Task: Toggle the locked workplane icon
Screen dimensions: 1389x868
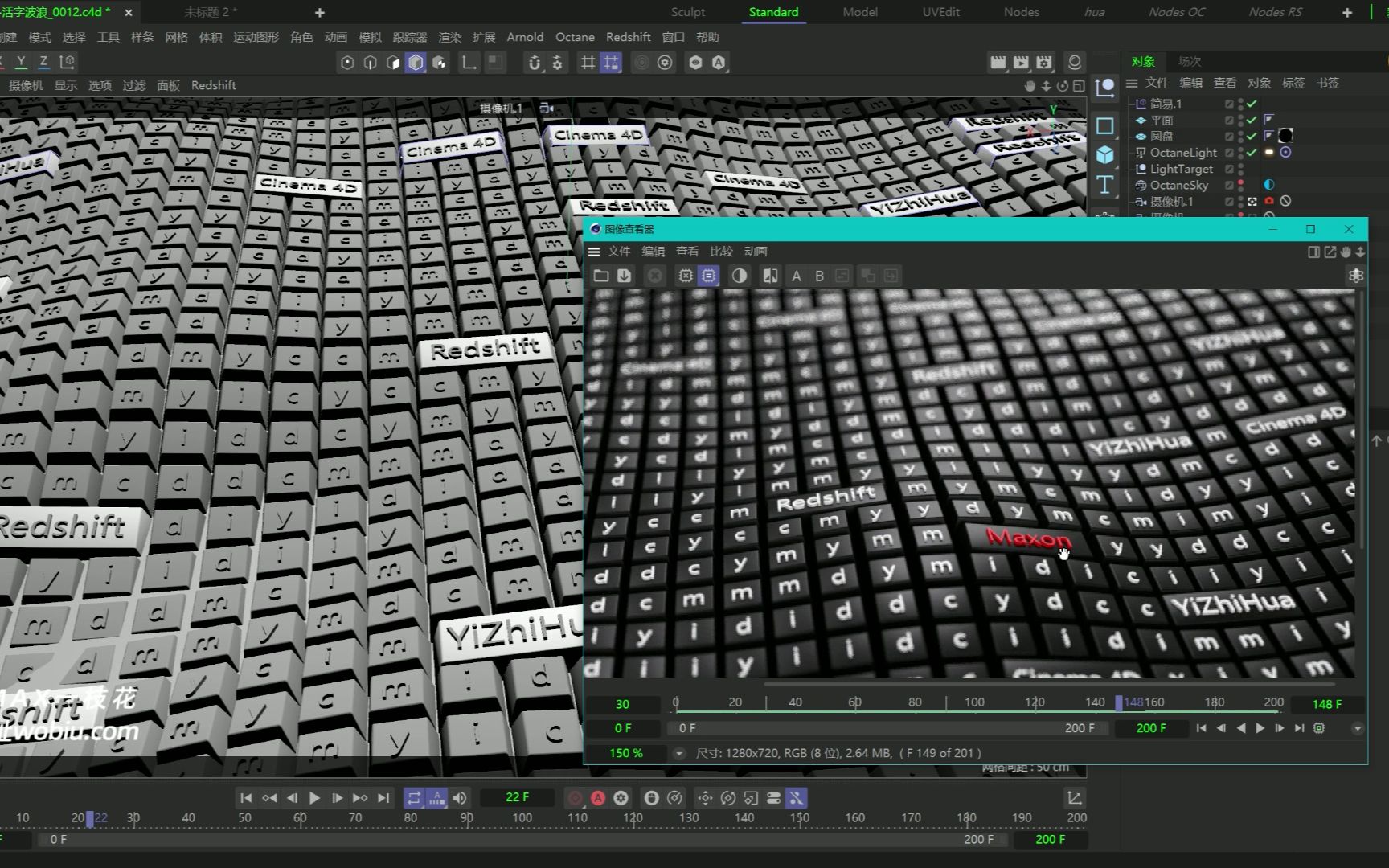Action: tap(612, 63)
